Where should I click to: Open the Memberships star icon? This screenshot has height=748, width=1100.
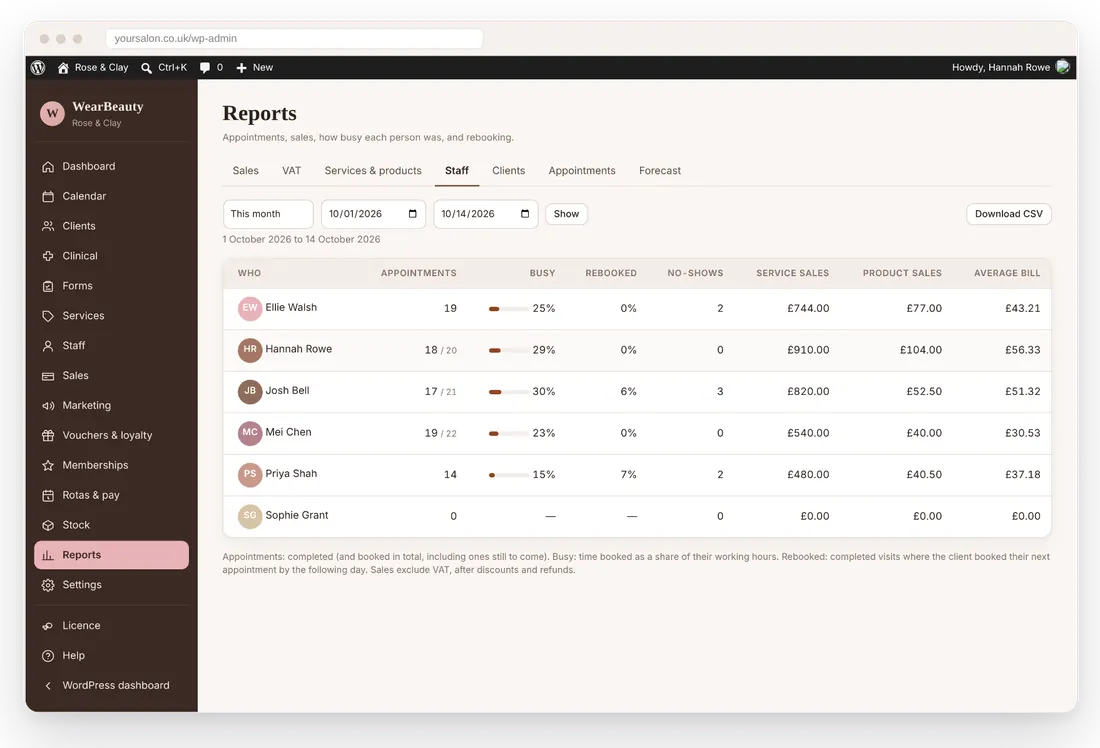pos(48,465)
